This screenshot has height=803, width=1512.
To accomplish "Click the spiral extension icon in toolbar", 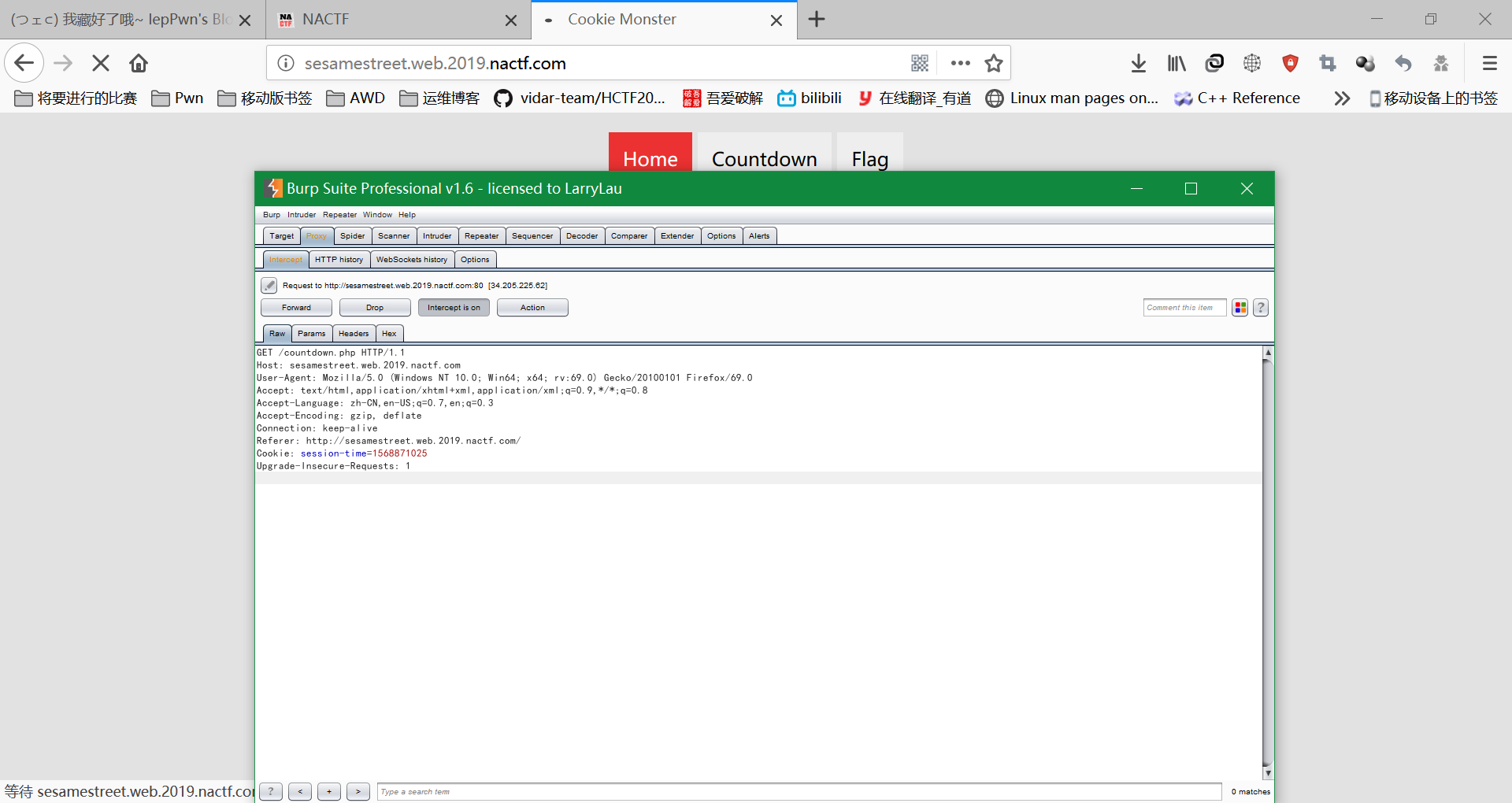I will click(1214, 63).
